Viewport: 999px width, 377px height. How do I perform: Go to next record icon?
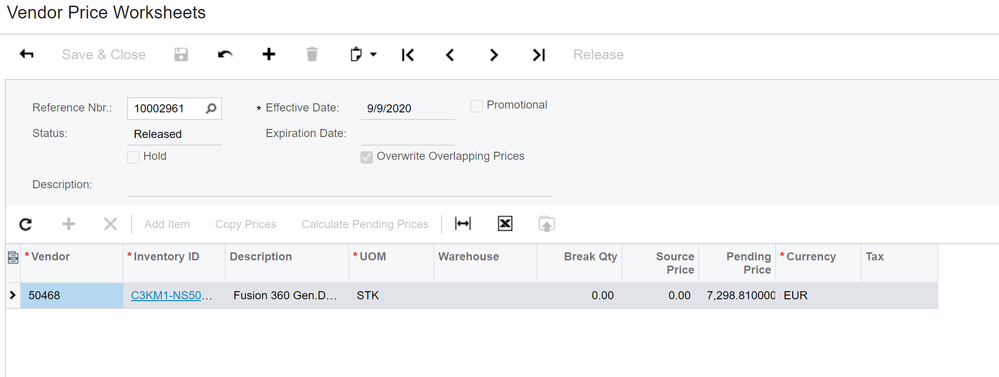point(494,55)
